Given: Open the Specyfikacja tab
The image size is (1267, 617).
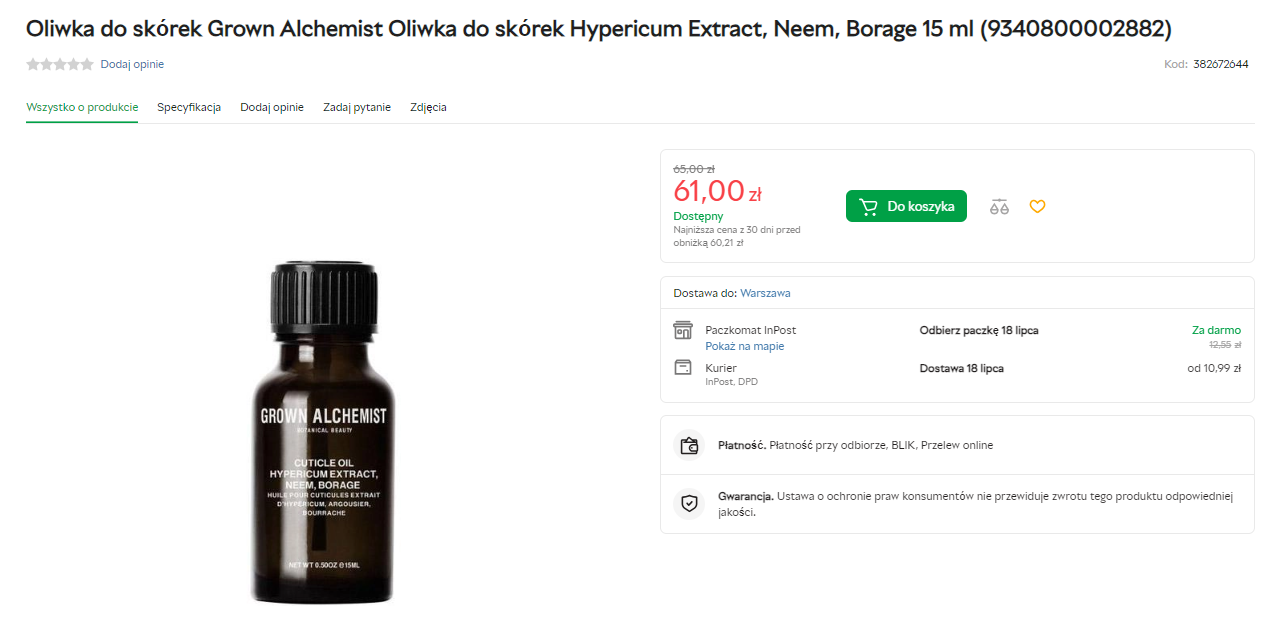Looking at the screenshot, I should click(x=189, y=107).
